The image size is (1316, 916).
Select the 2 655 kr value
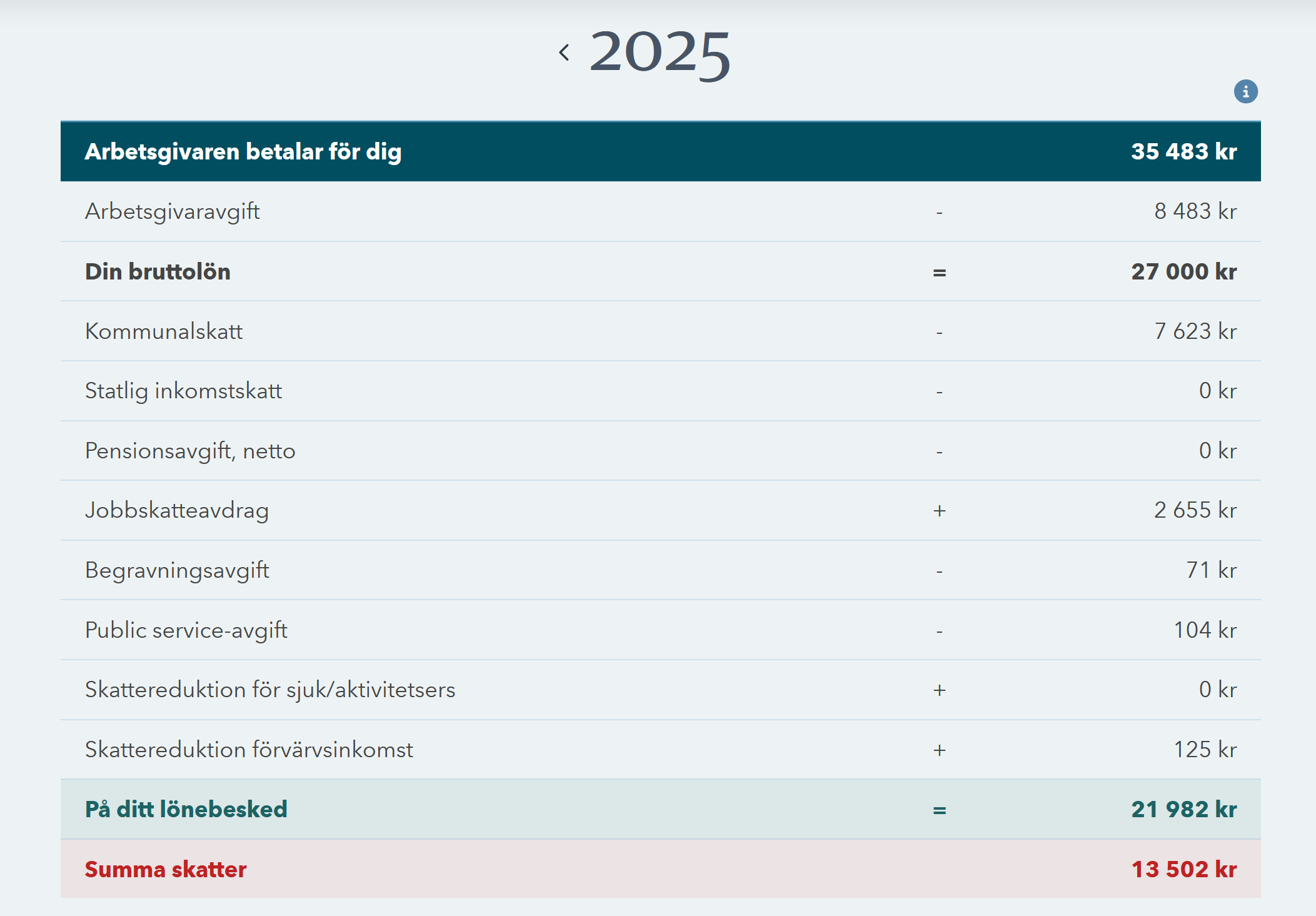point(1195,510)
